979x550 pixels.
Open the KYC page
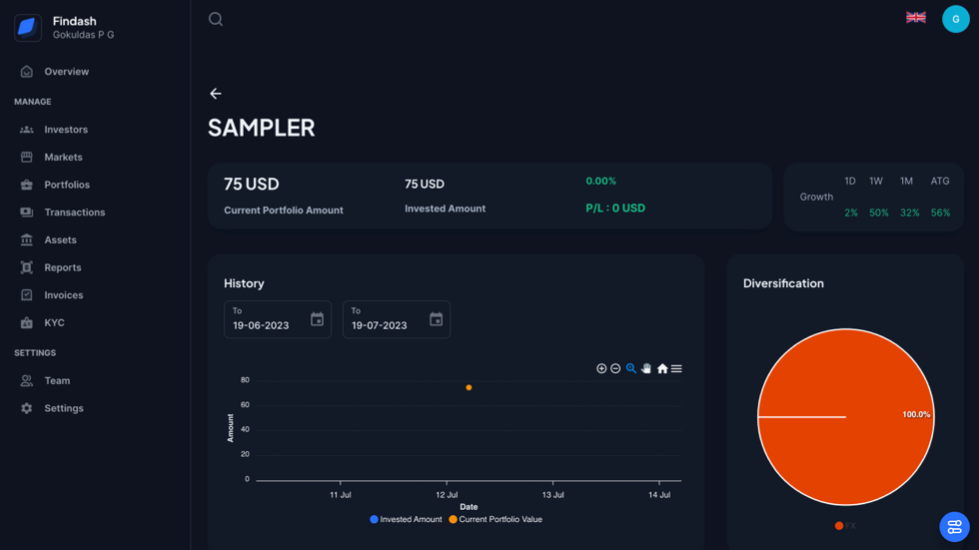click(x=54, y=323)
